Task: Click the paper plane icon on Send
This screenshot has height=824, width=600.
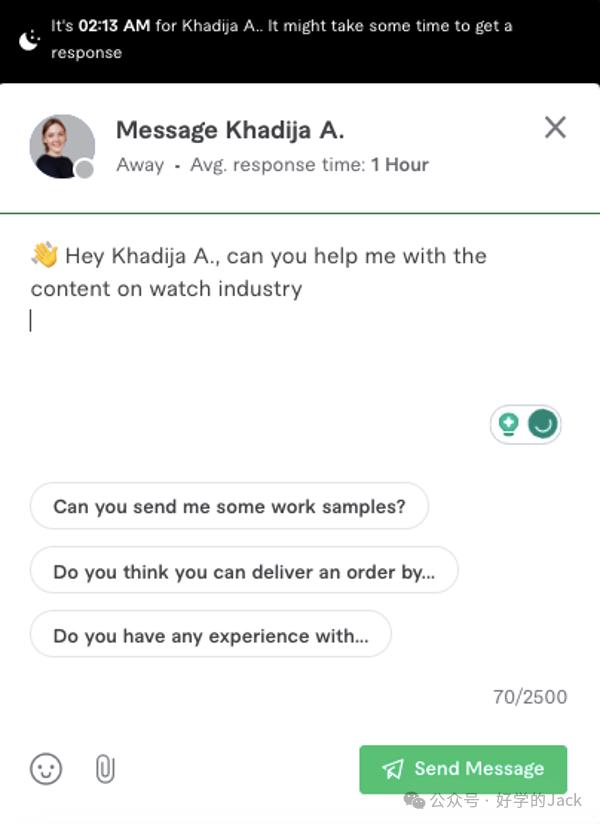Action: pyautogui.click(x=393, y=769)
